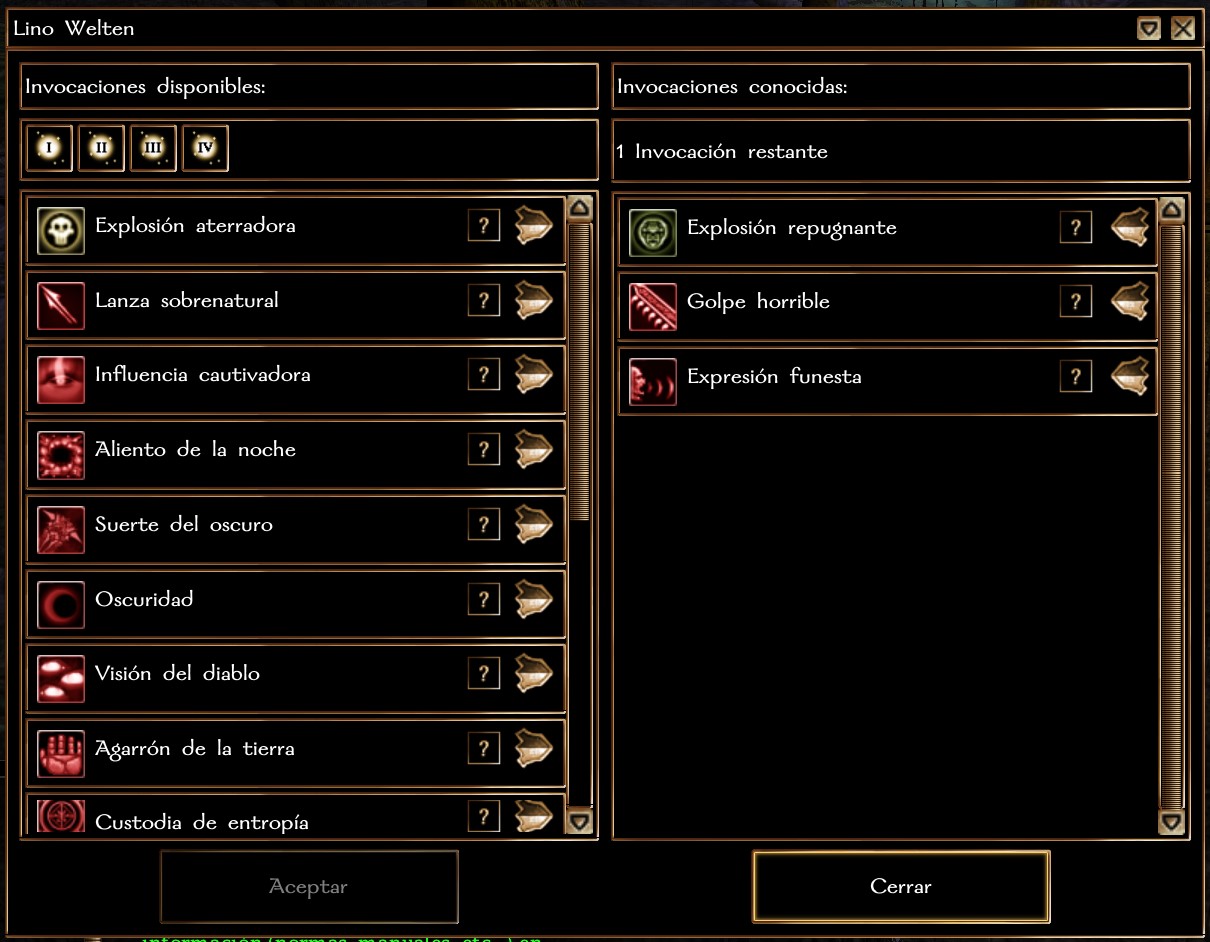Click the Aceptar button
Viewport: 1210px width, 942px height.
[x=309, y=886]
